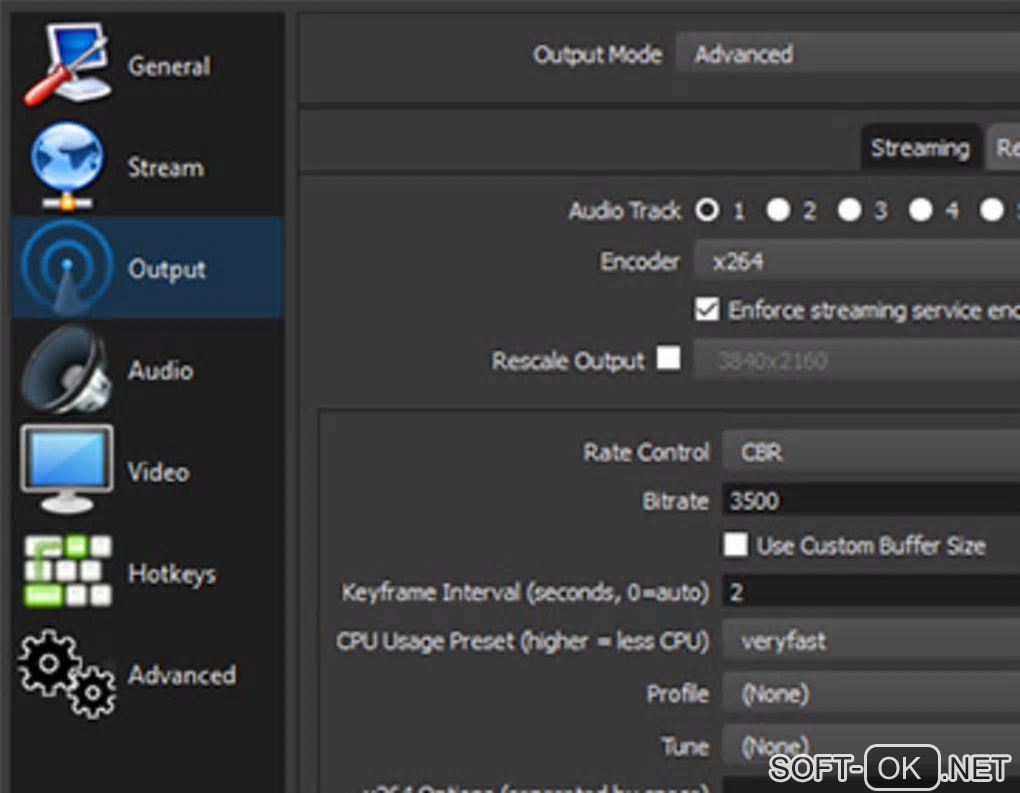Open Video settings via the monitor icon
Screen dimensions: 1020x793
pyautogui.click(x=67, y=469)
